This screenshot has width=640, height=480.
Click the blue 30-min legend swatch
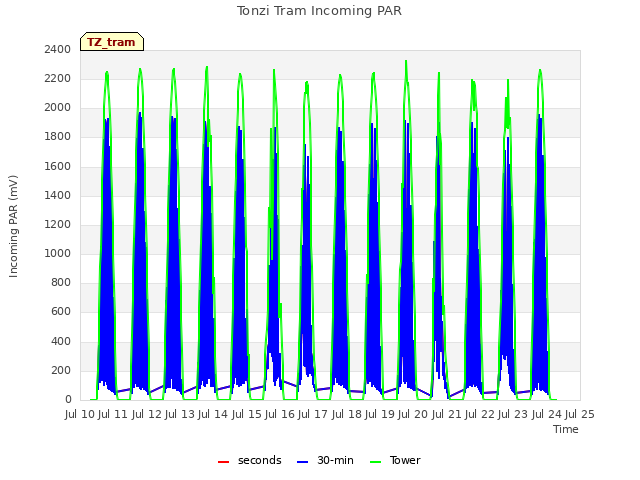click(x=302, y=462)
